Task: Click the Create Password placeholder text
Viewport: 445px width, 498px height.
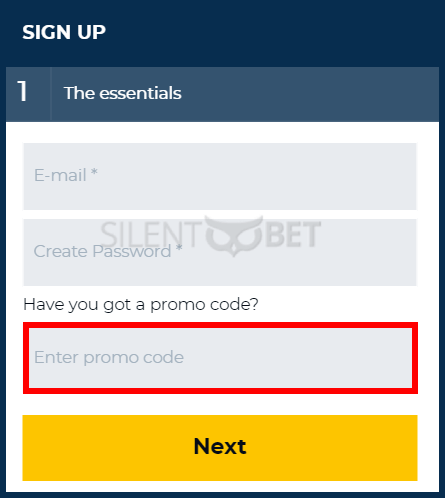Action: [x=102, y=251]
